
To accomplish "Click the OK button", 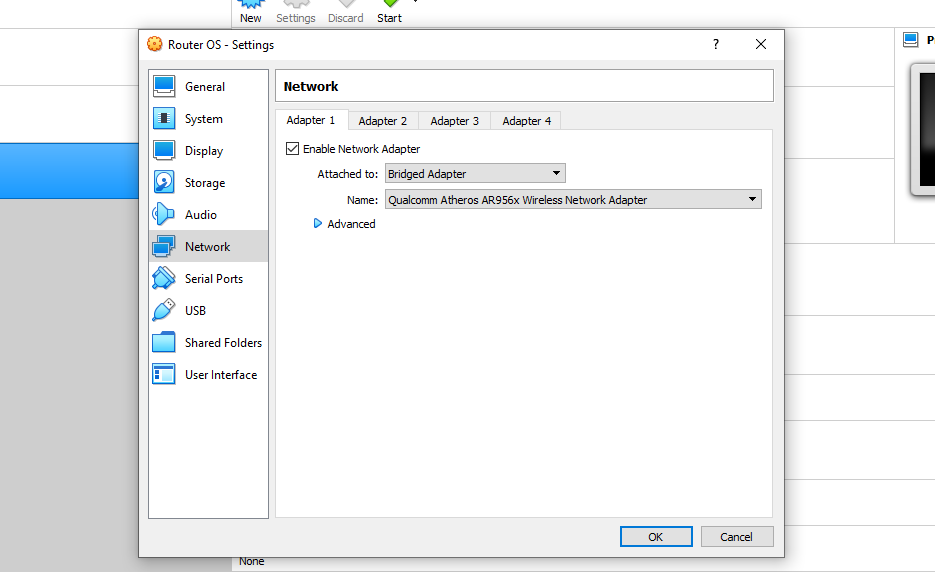I will 656,536.
